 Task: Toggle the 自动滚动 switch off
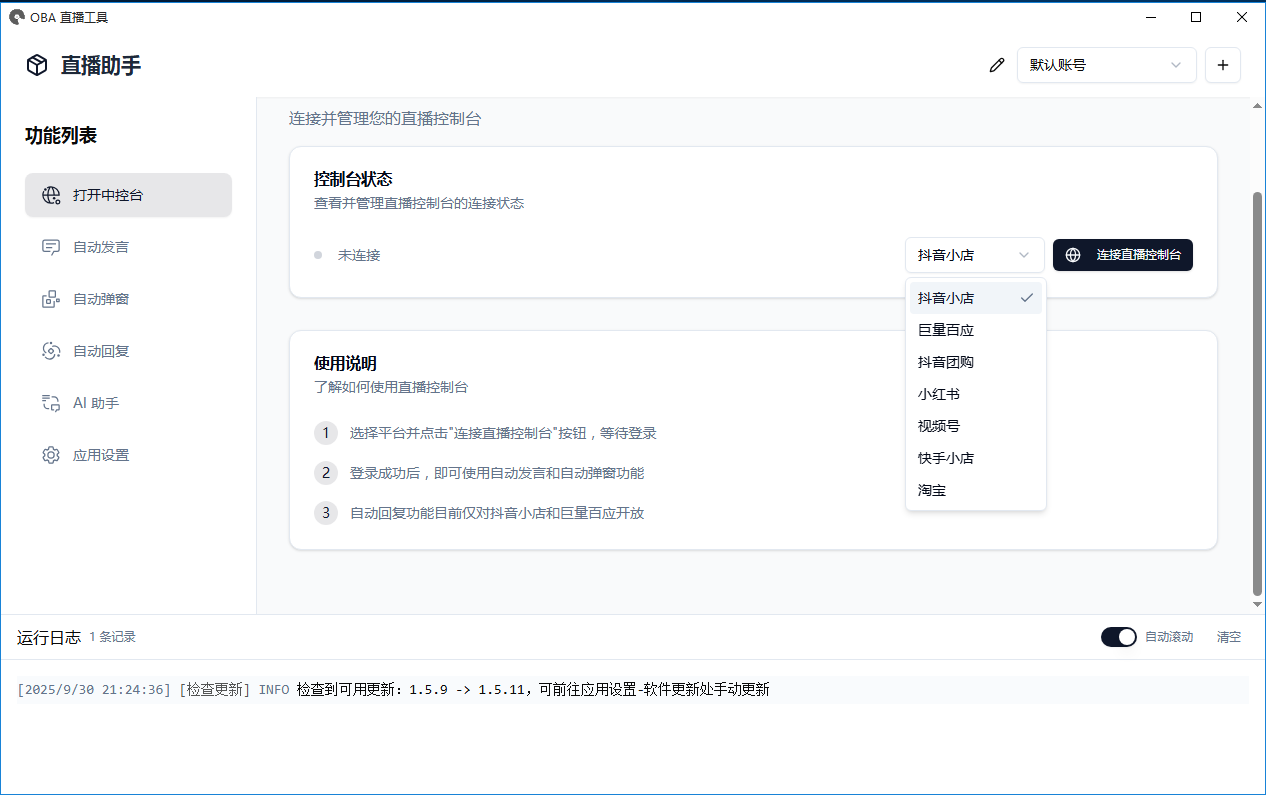point(1118,636)
